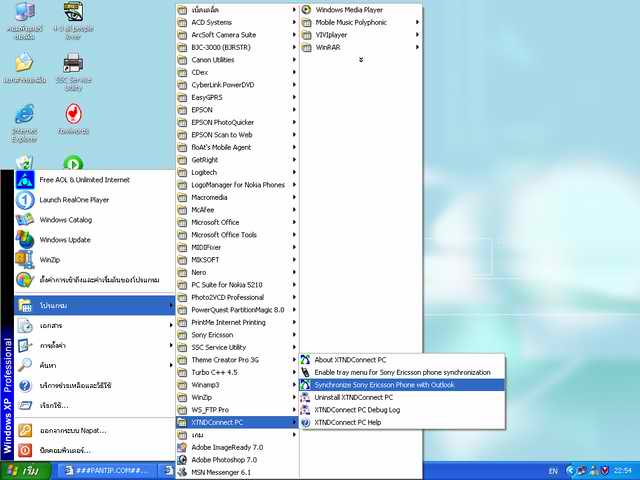Open the LogoManager for Nokia Phones folder
The width and height of the screenshot is (640, 480).
pyautogui.click(x=237, y=185)
